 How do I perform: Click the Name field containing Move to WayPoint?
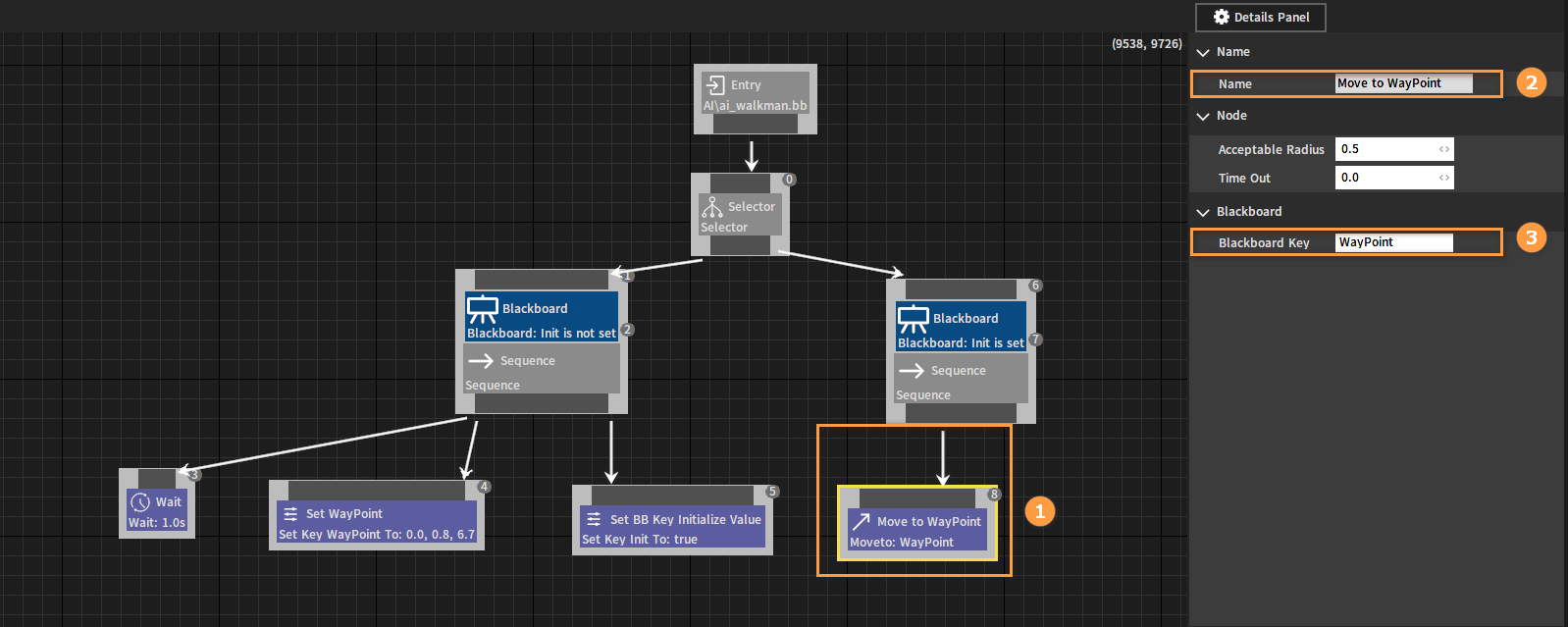(x=1403, y=83)
